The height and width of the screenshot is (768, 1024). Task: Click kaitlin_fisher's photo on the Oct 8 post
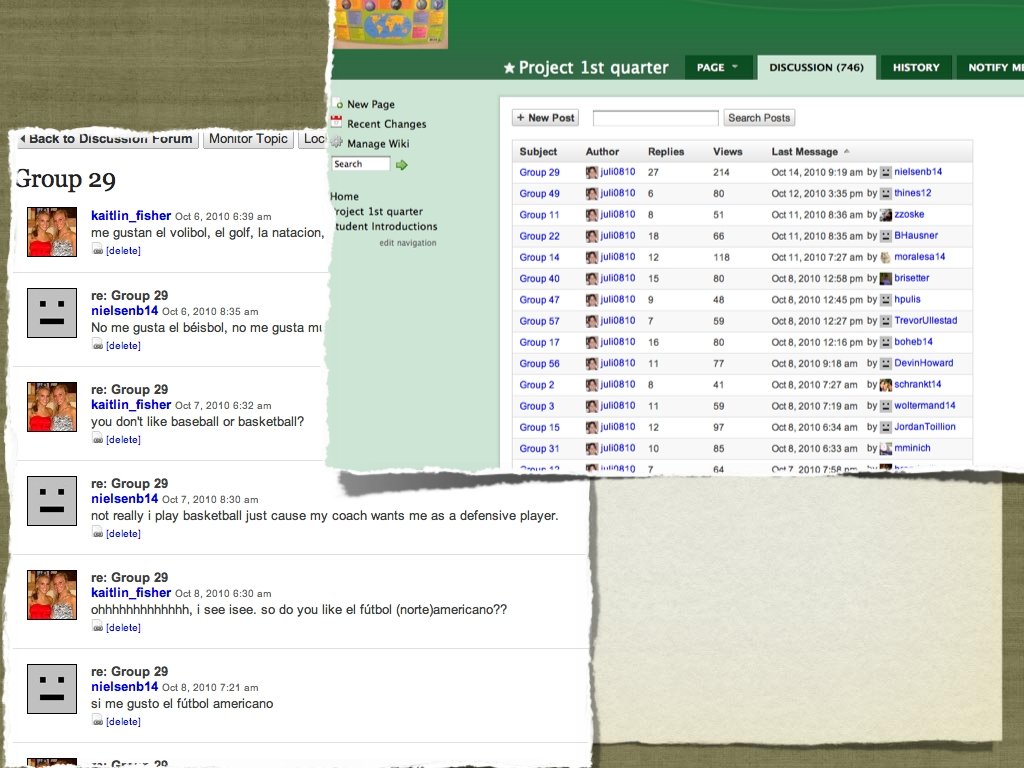click(52, 595)
